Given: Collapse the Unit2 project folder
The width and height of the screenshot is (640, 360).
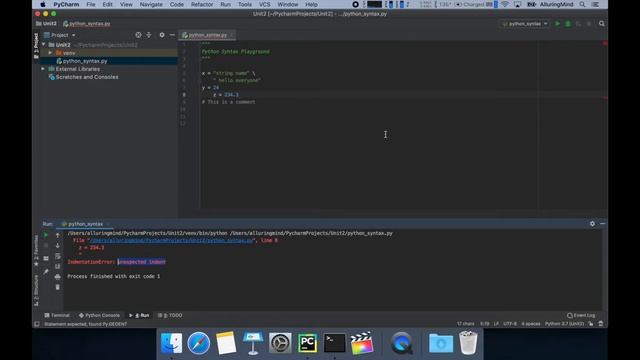Looking at the screenshot, I should point(44,44).
